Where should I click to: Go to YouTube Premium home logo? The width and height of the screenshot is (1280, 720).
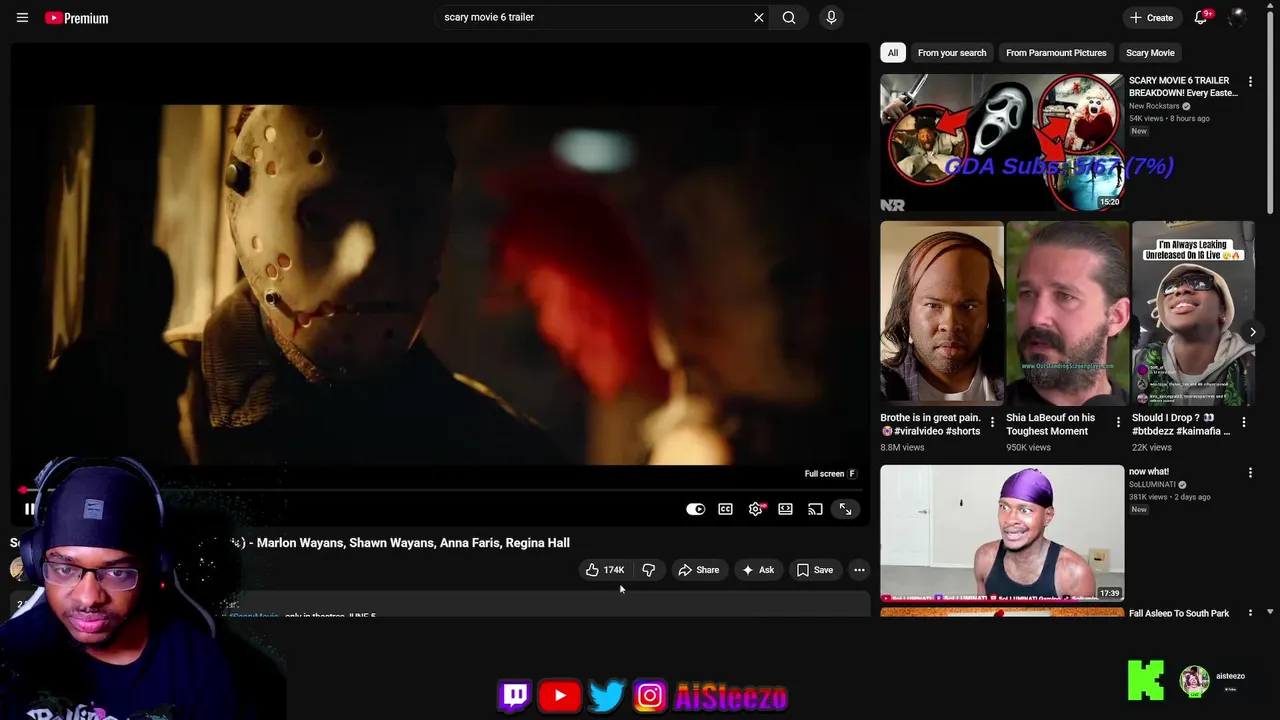point(77,18)
